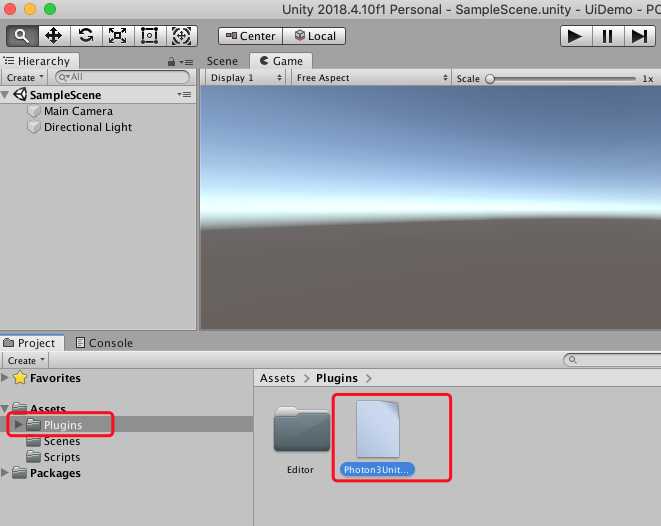
Task: Click the Game view viewport
Action: [430, 207]
